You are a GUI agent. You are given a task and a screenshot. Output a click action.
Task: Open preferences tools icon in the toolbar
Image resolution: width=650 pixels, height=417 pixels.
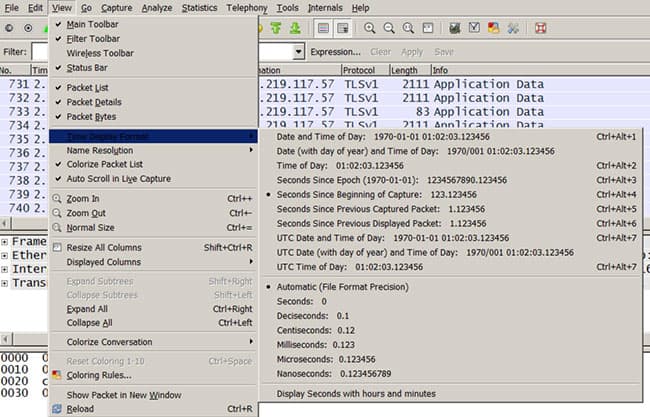(x=513, y=28)
